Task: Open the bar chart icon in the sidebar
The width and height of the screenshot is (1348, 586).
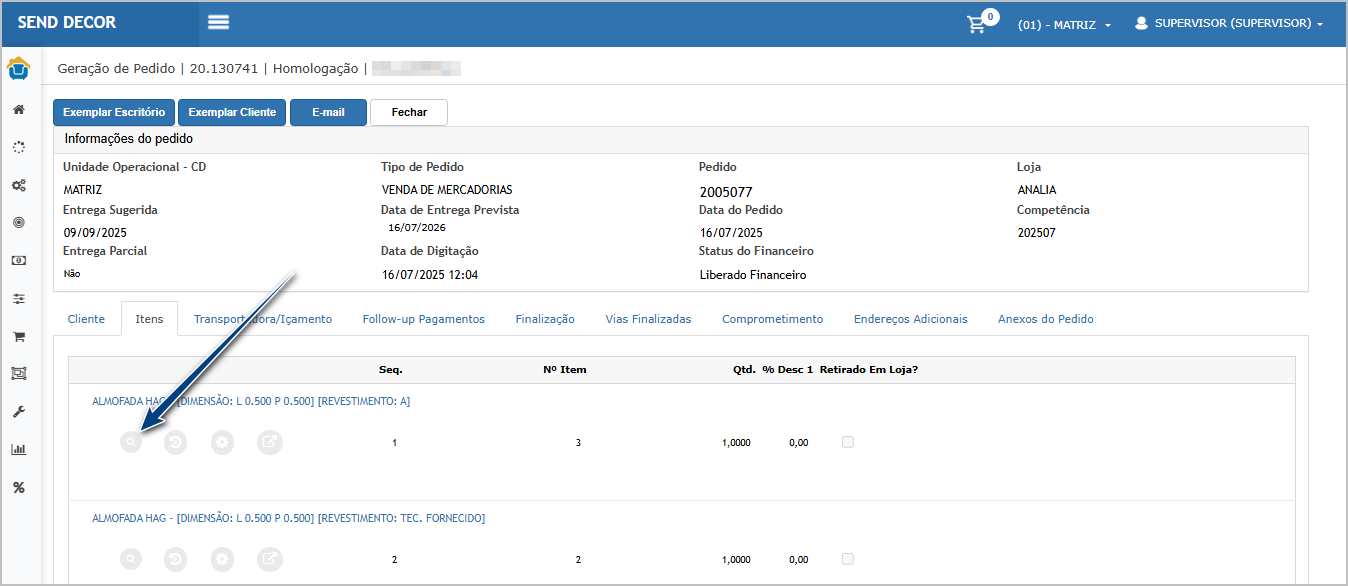Action: coord(18,449)
